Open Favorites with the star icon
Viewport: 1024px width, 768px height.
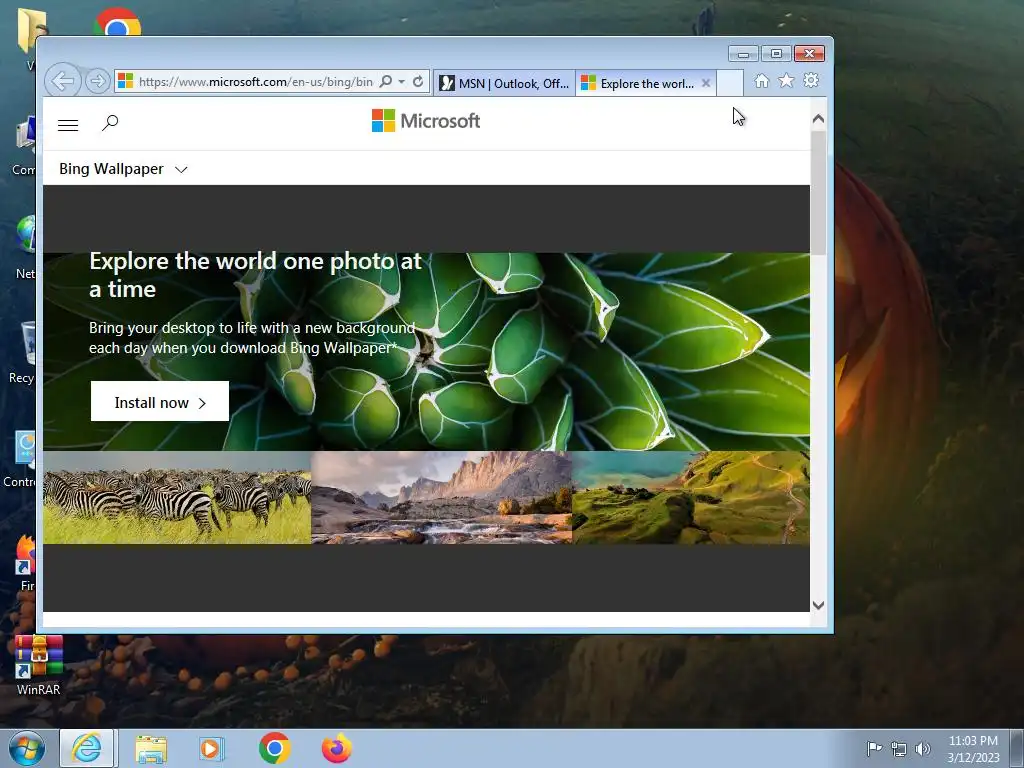pyautogui.click(x=786, y=80)
